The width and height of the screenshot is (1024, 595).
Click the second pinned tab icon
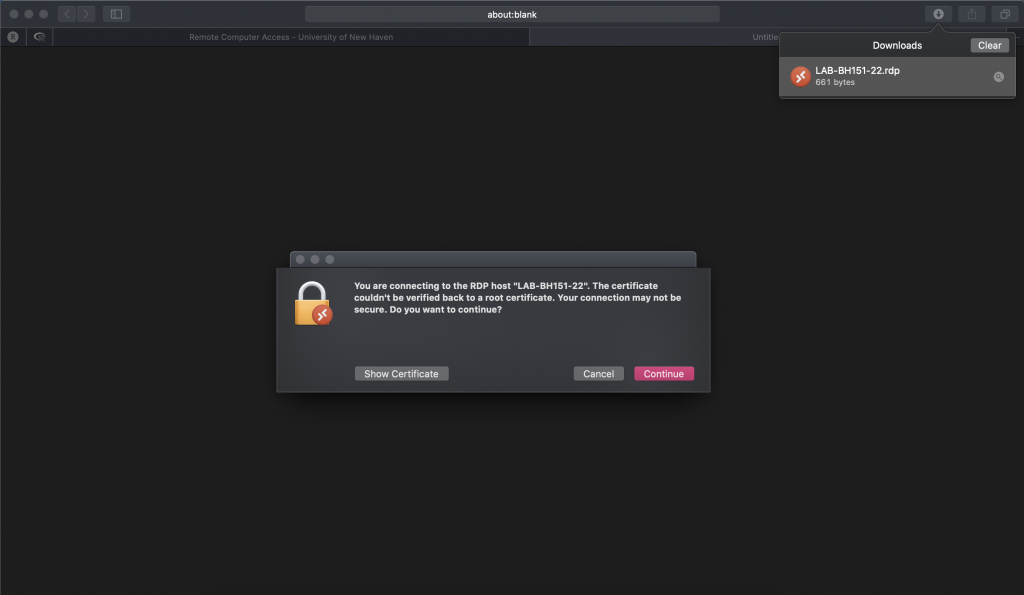40,37
